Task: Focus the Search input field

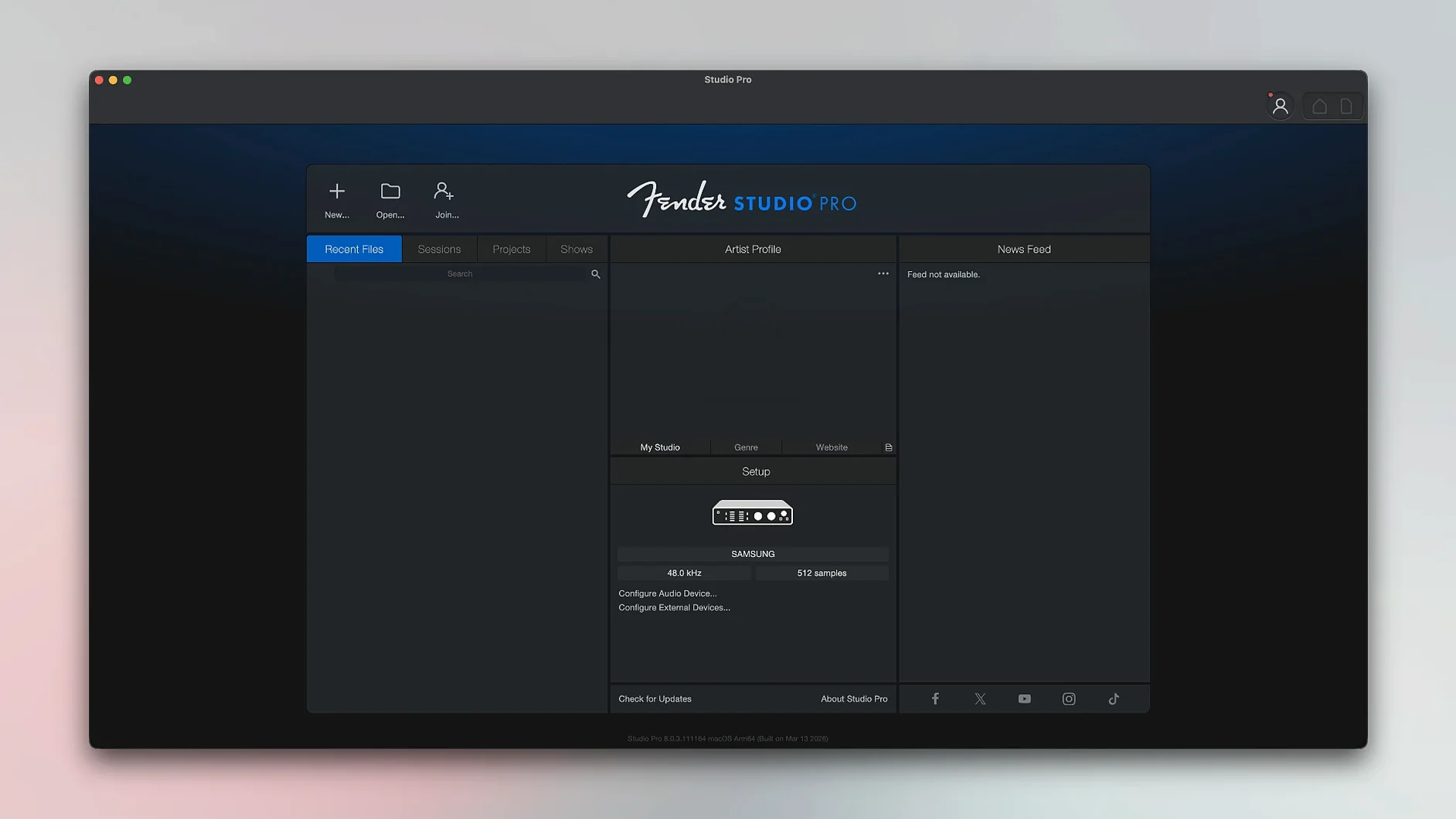Action: click(461, 274)
